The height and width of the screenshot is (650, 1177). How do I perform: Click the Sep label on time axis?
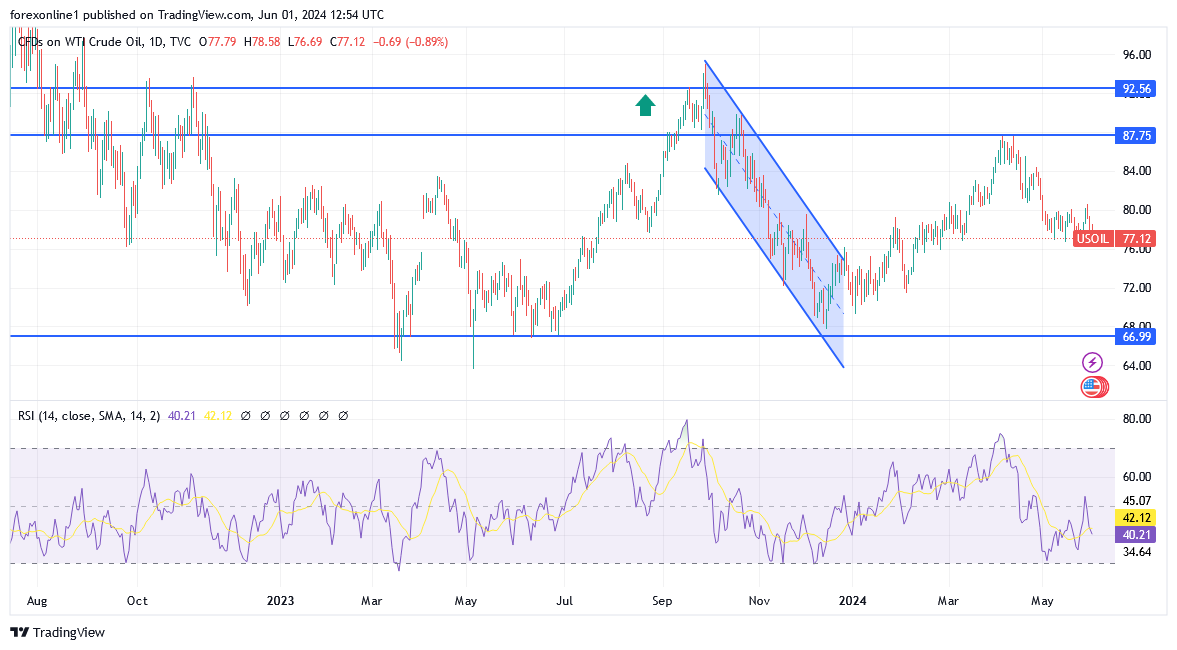click(x=660, y=601)
